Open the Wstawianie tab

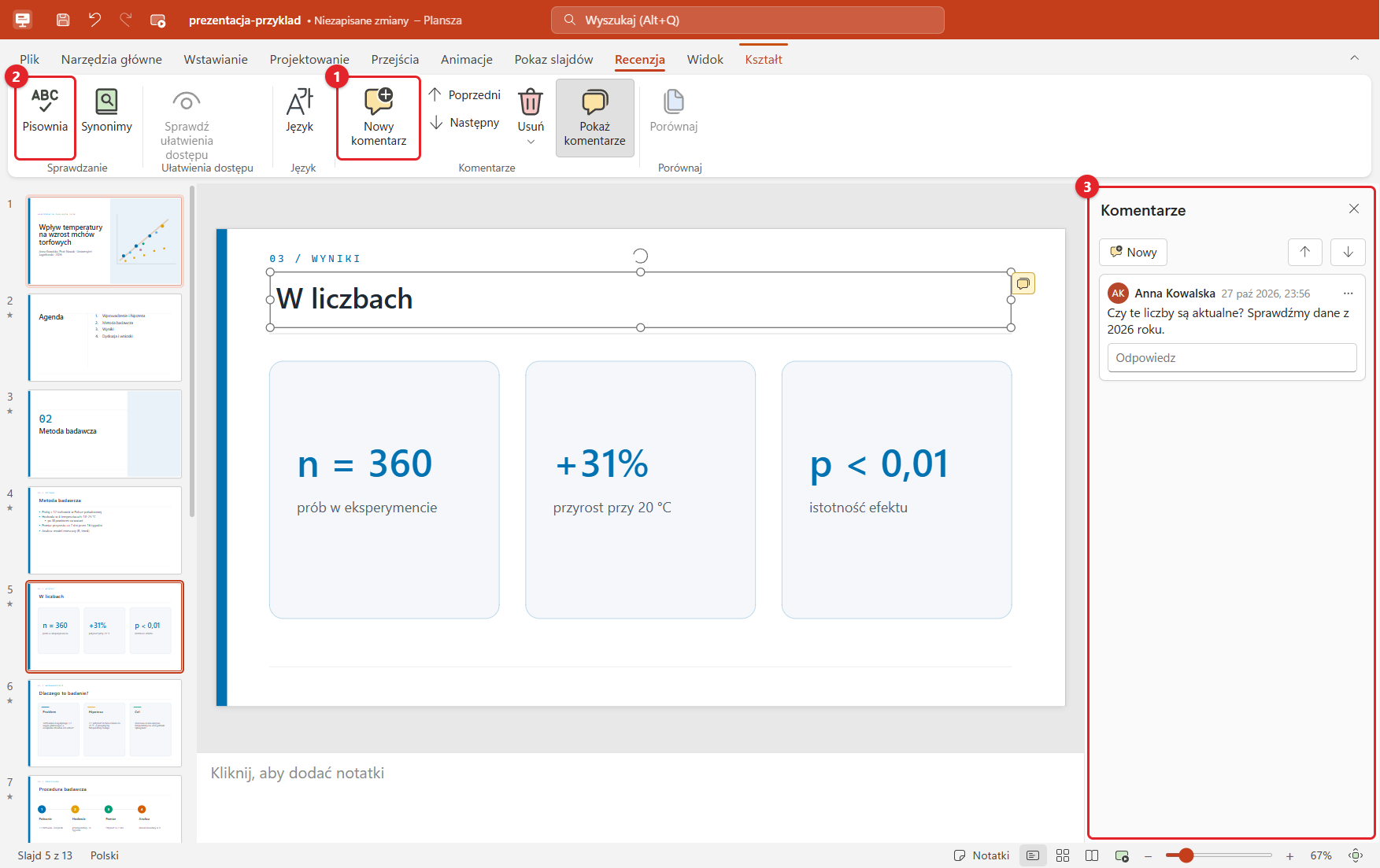[x=216, y=59]
